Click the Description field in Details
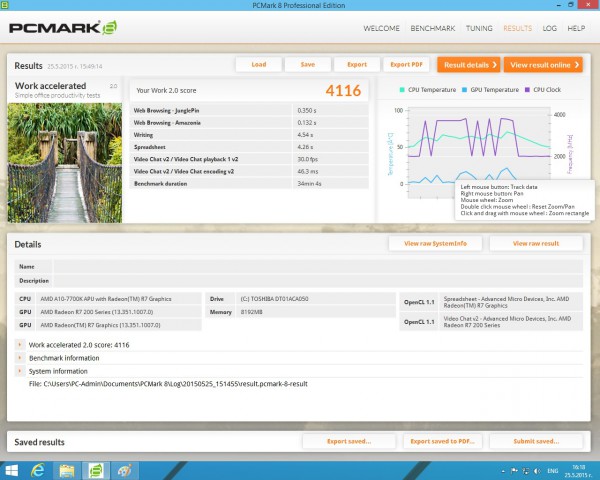 pos(318,281)
